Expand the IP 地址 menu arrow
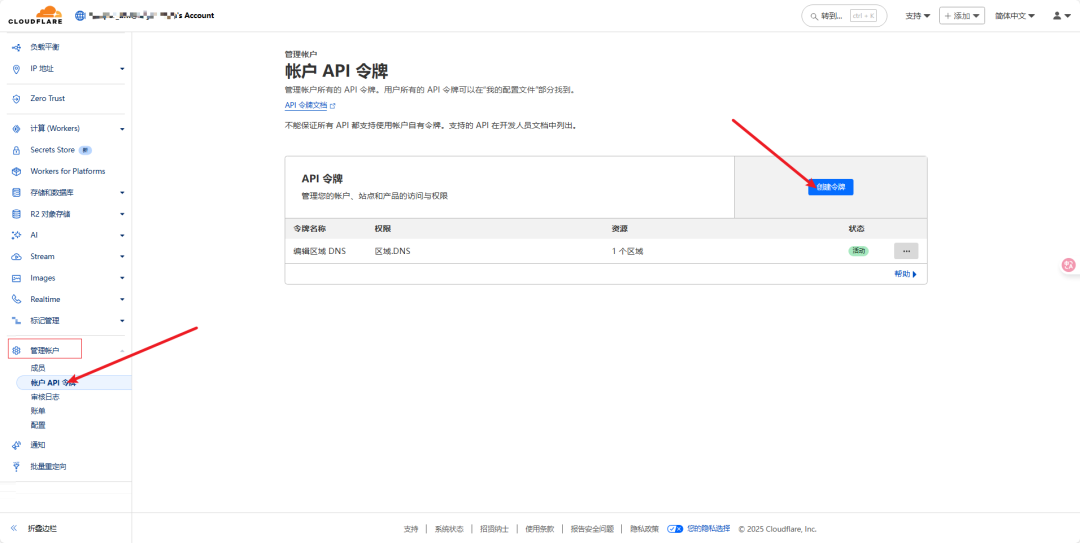 pyautogui.click(x=122, y=69)
